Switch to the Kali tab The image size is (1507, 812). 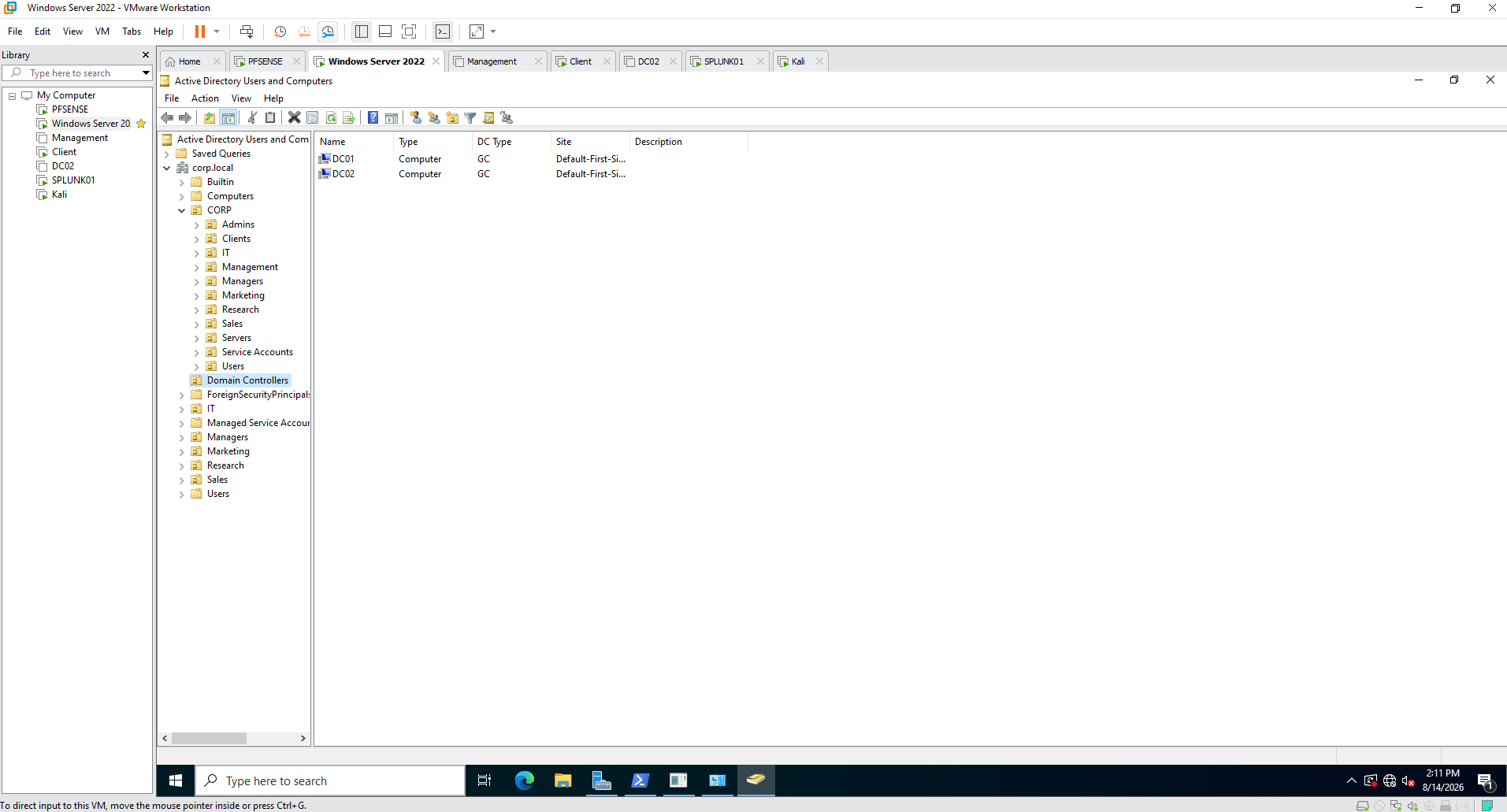798,61
